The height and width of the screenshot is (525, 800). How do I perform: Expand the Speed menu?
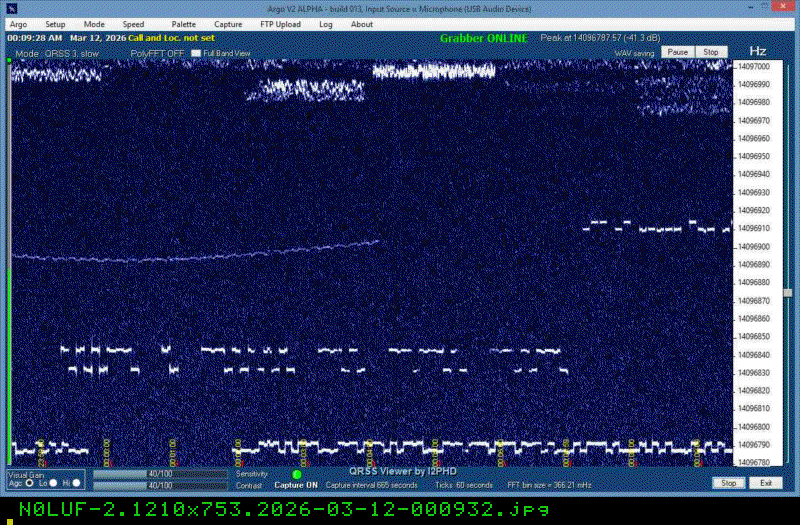(133, 24)
